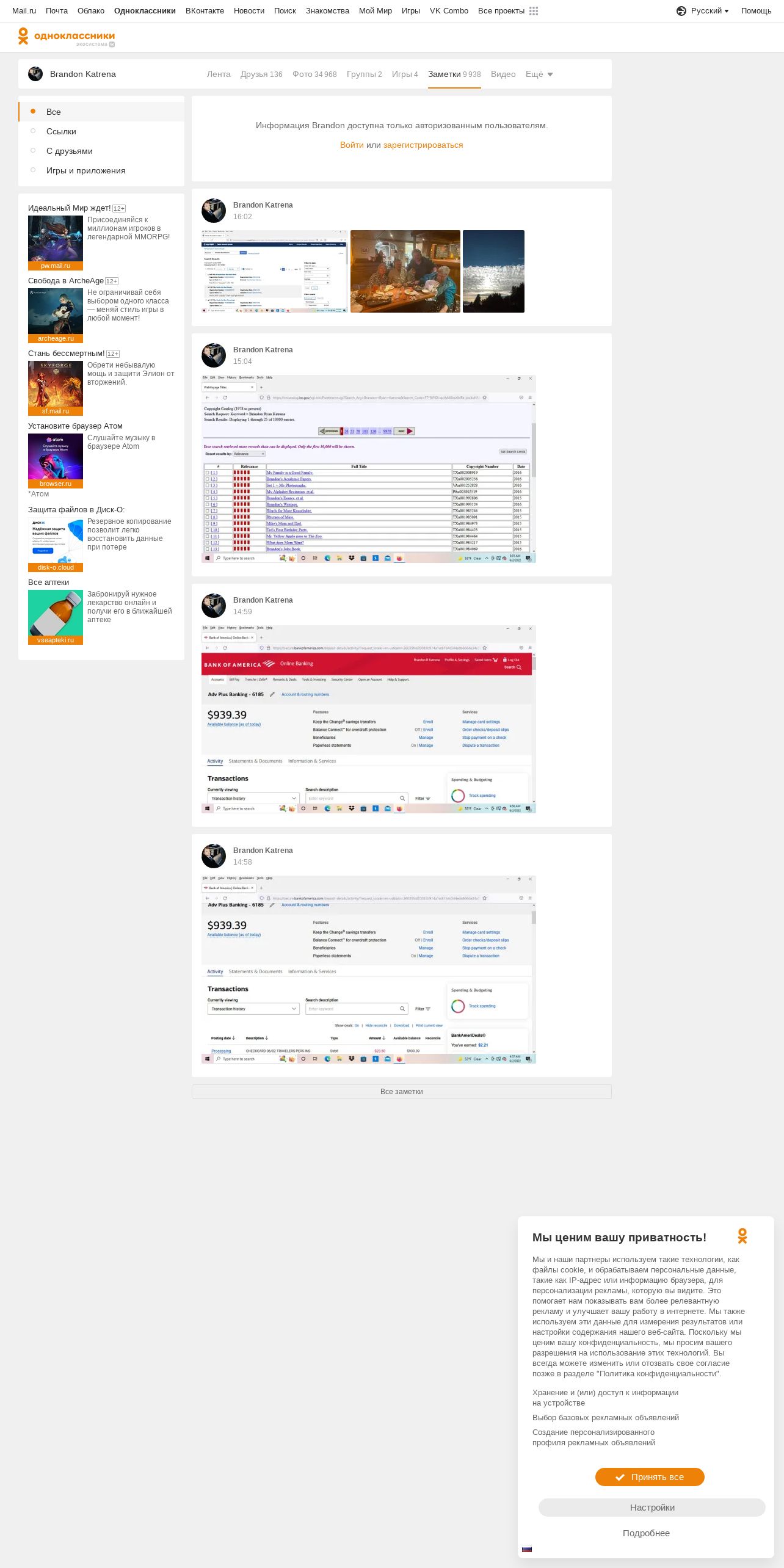The image size is (784, 1568).
Task: Open the bank transactions screenshot in 14:58 post
Action: click(369, 970)
